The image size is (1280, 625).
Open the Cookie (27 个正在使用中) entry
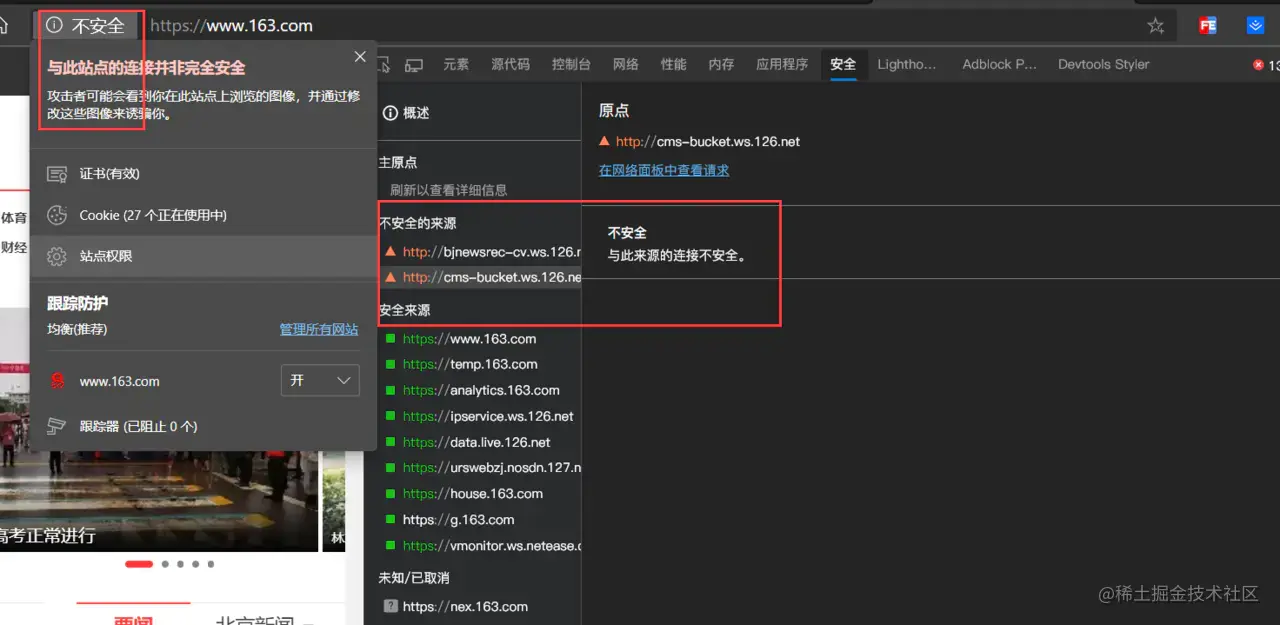(204, 215)
